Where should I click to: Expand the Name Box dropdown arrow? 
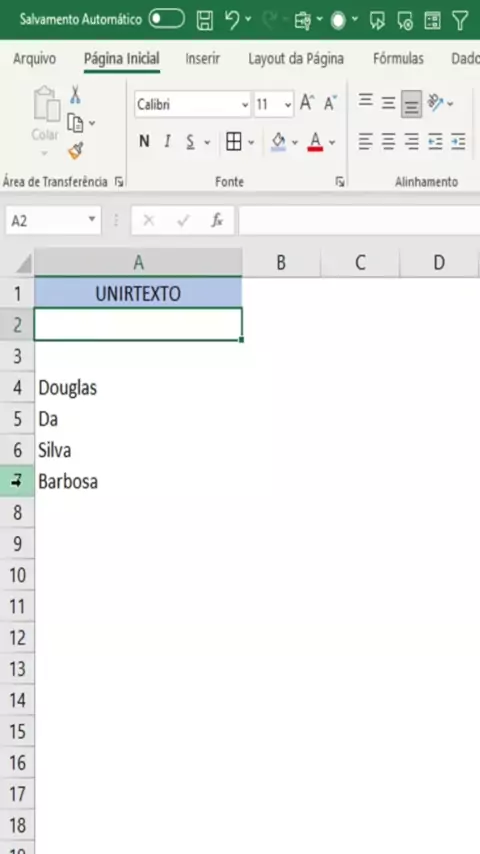[x=91, y=220]
